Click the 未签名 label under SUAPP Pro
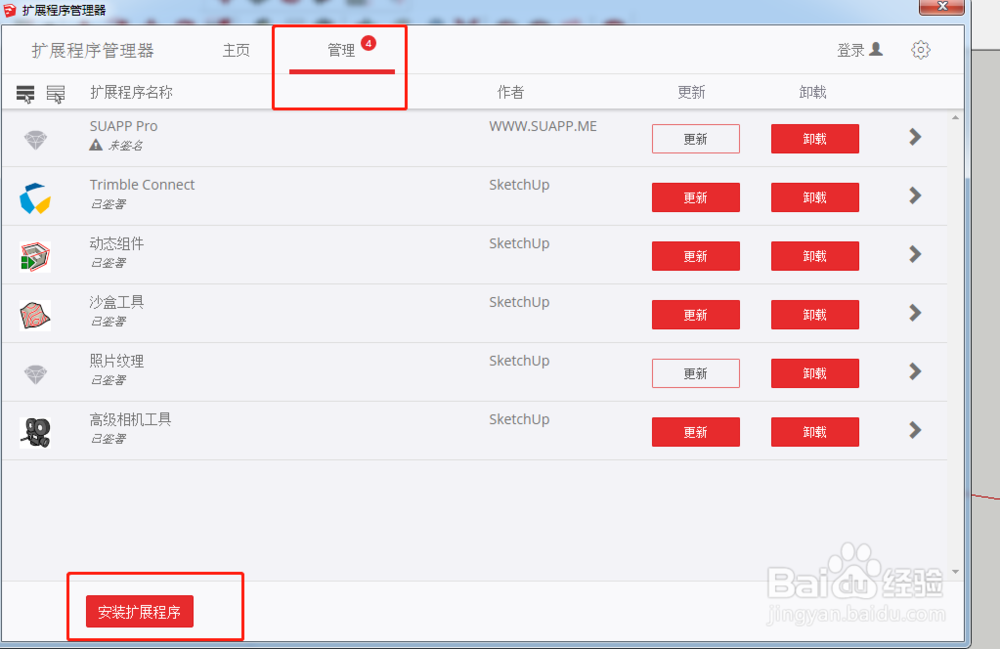The height and width of the screenshot is (649, 1000). pos(125,145)
